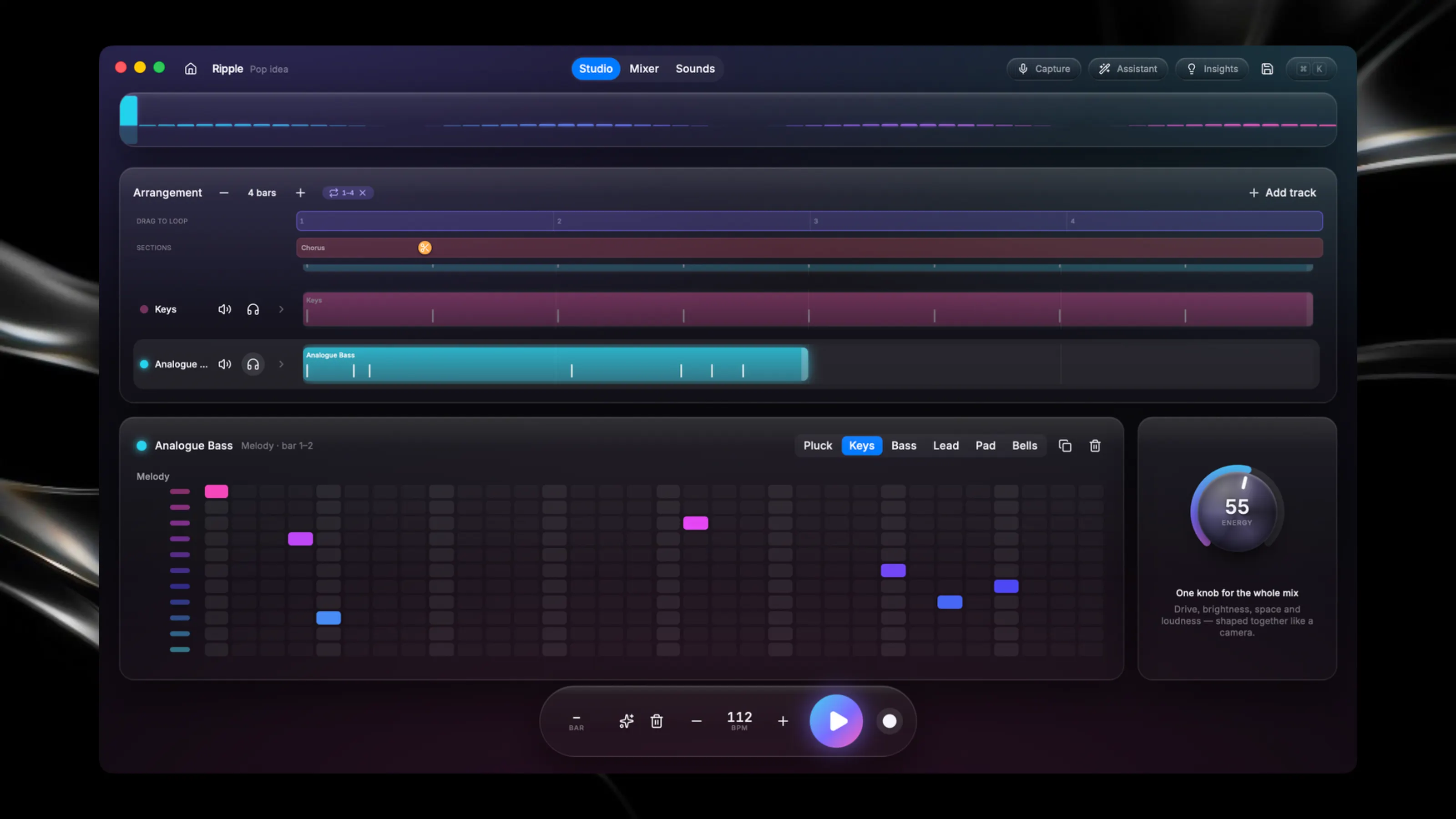Click the Ripple project title
This screenshot has height=819, width=1456.
tap(227, 68)
